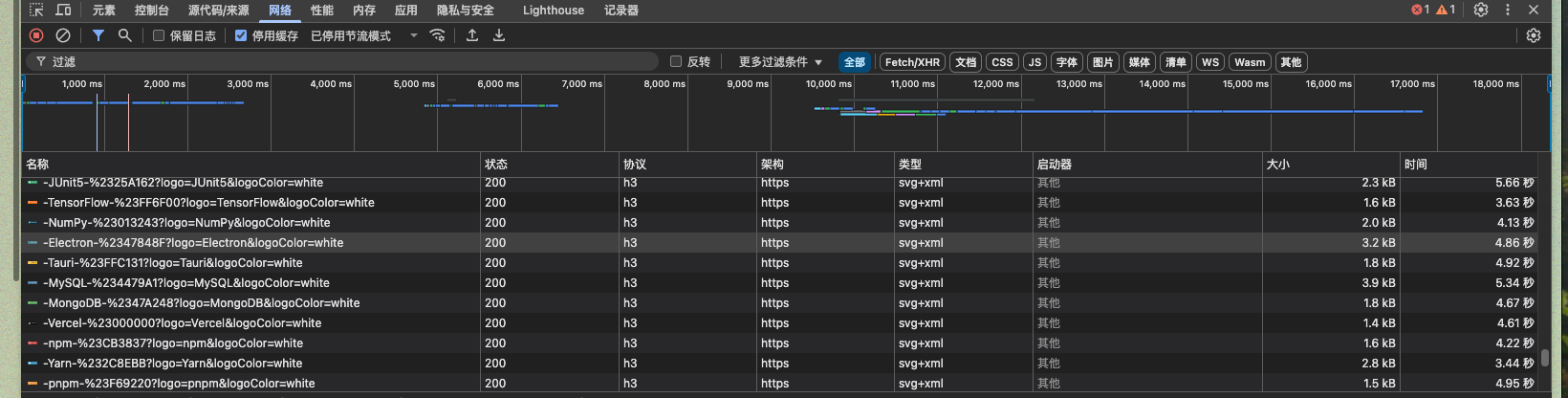
Task: Select the pnpm badge request
Action: 780,384
